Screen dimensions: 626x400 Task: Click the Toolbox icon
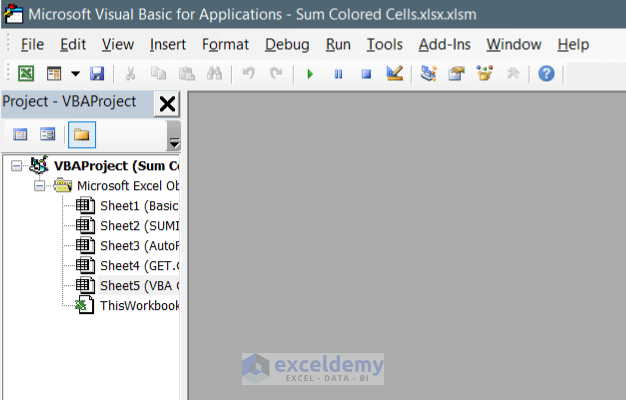click(x=513, y=73)
